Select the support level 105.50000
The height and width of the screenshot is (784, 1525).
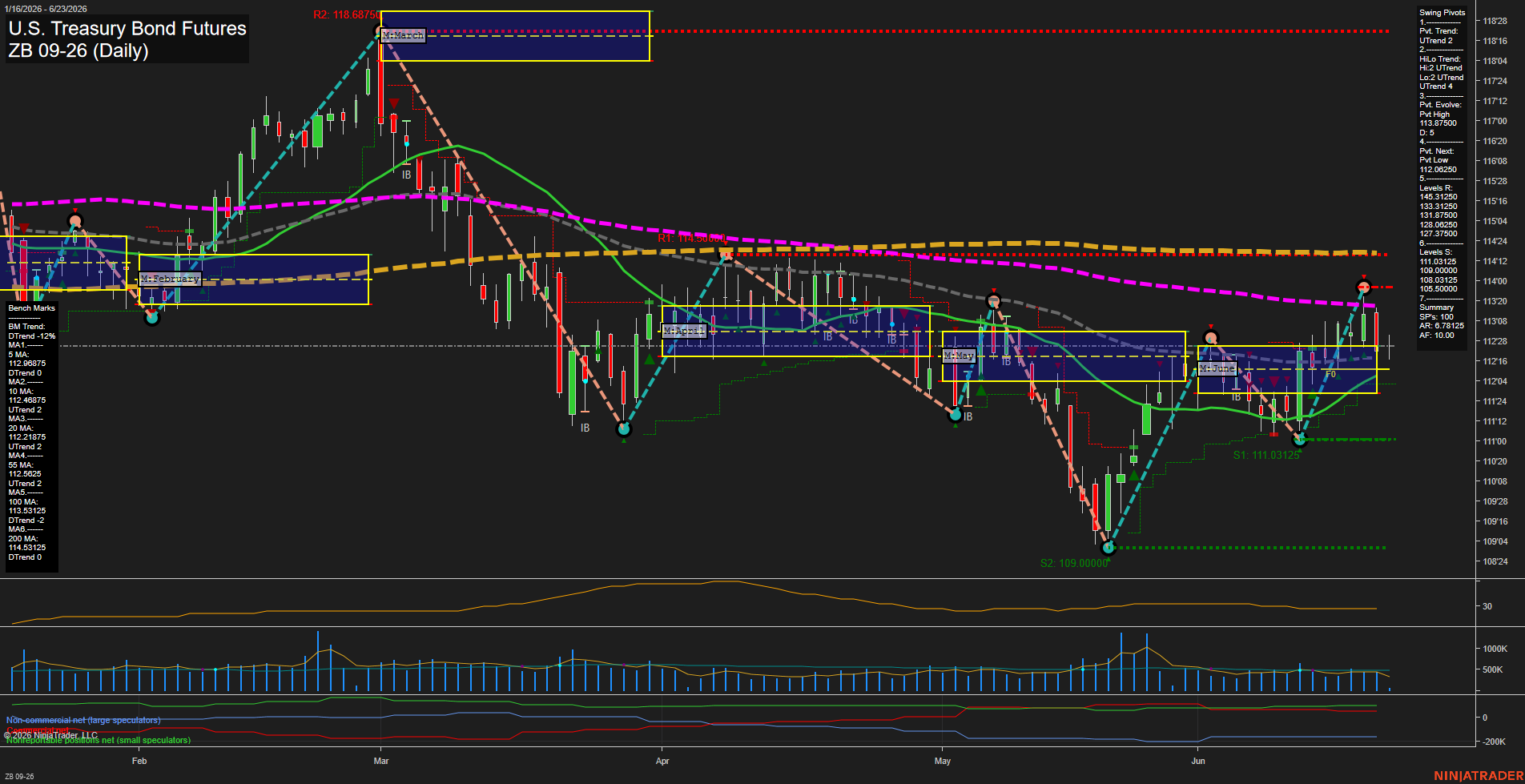(1438, 289)
